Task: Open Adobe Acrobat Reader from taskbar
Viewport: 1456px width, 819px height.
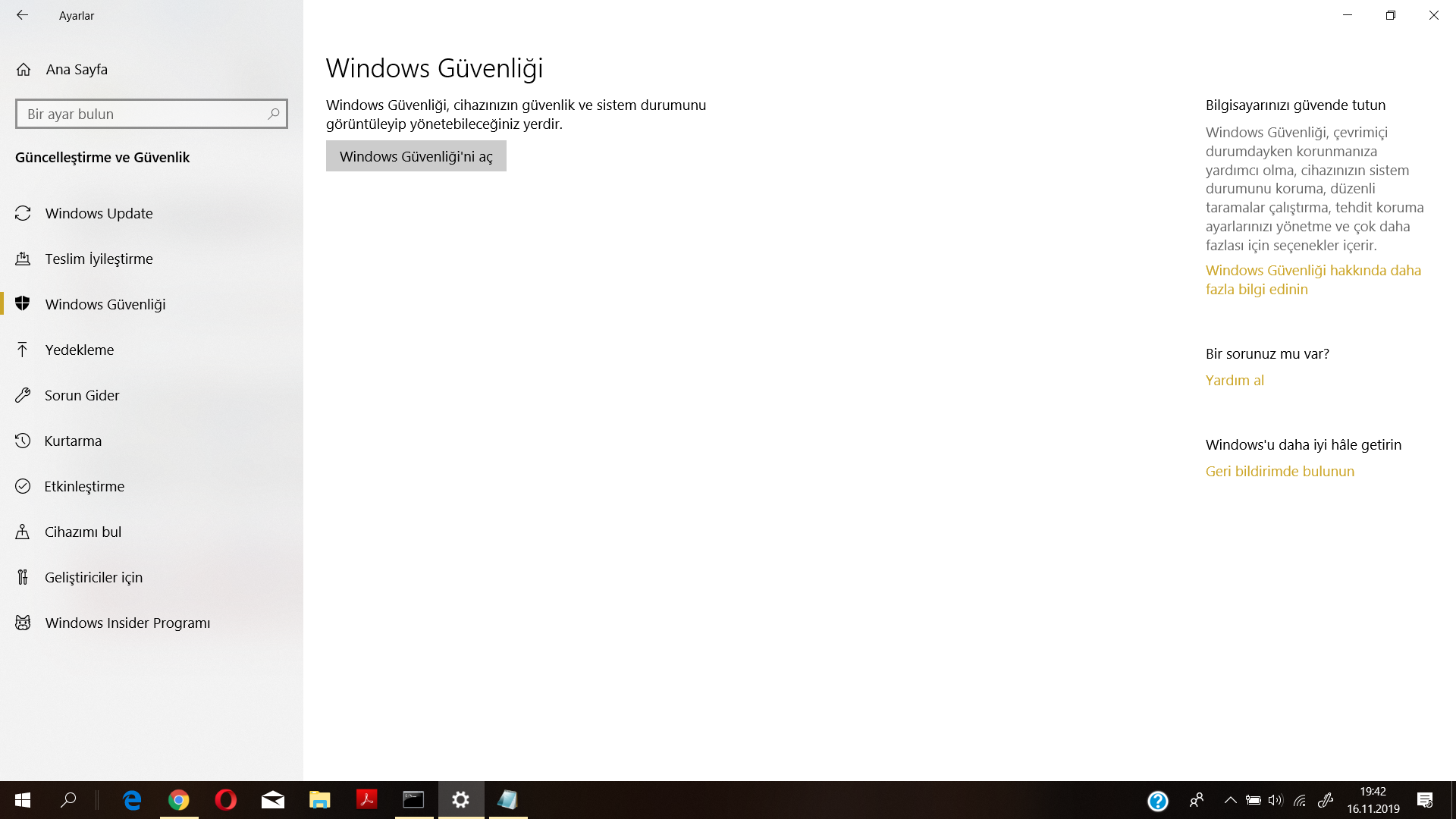Action: pos(367,800)
